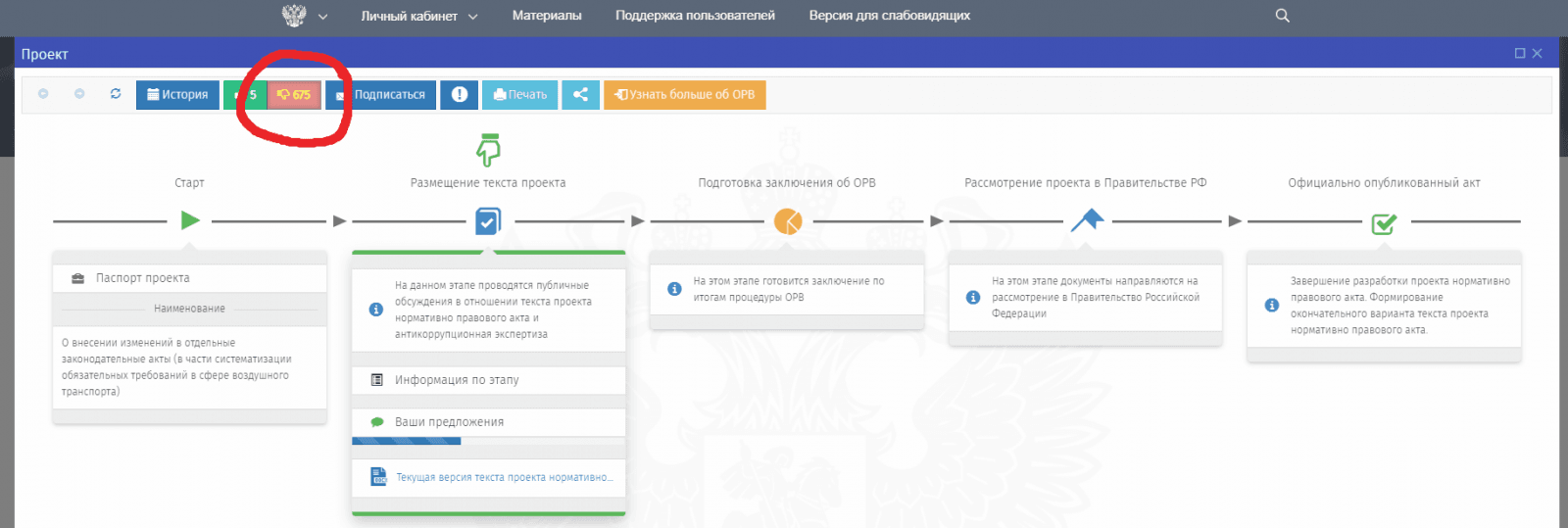Click the blue progress bar under Ваши предложения

pos(407,442)
